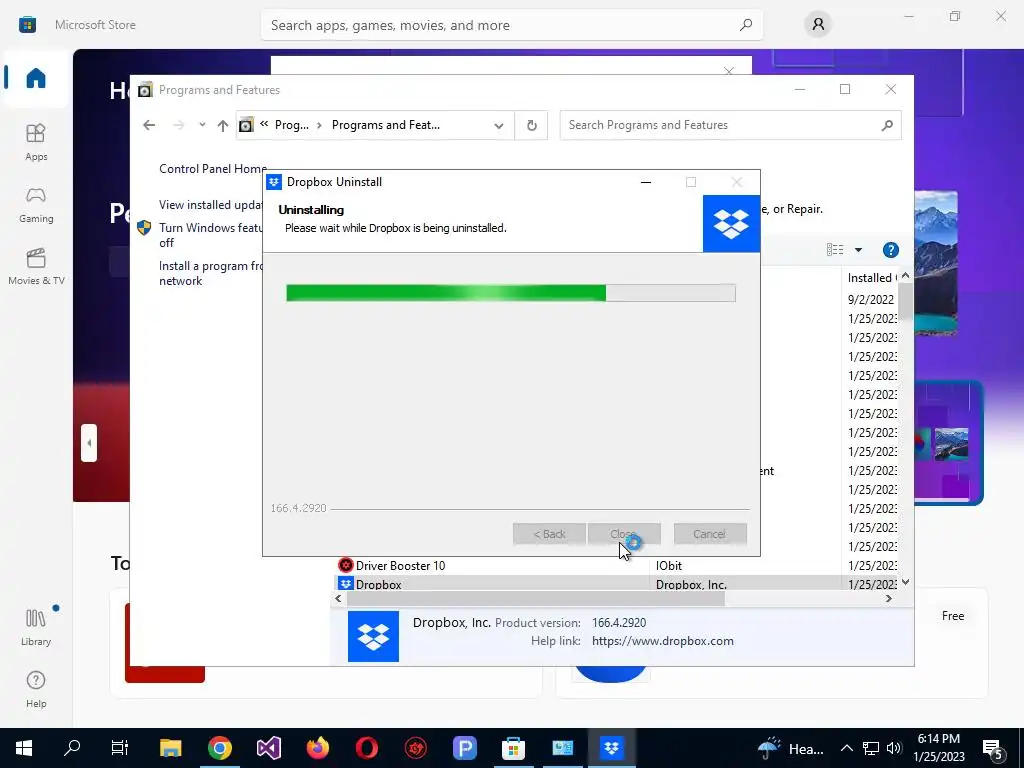
Task: Open Apps section in Microsoft Store
Action: (x=36, y=142)
